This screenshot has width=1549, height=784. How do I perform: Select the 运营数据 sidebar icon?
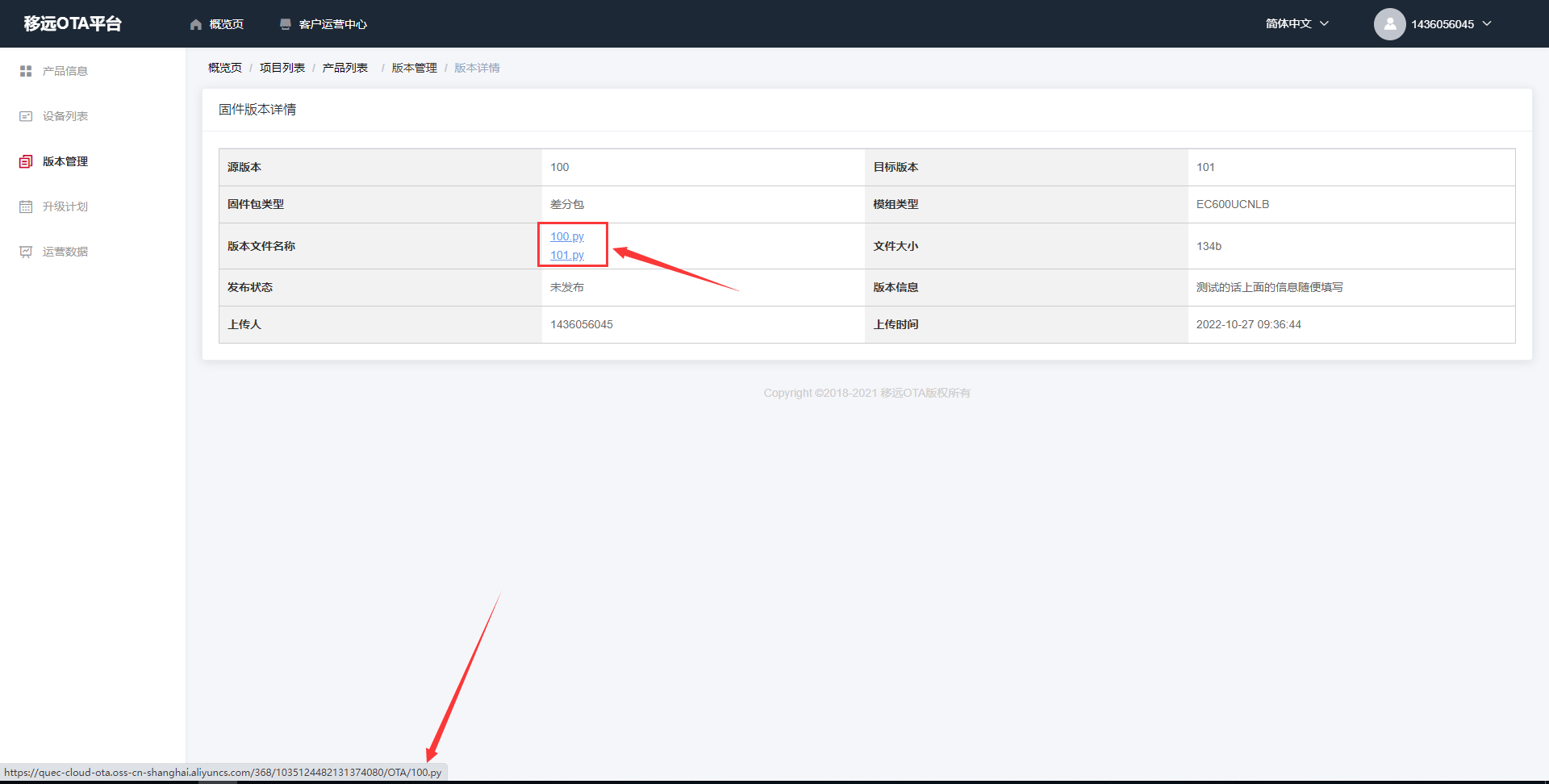(25, 251)
